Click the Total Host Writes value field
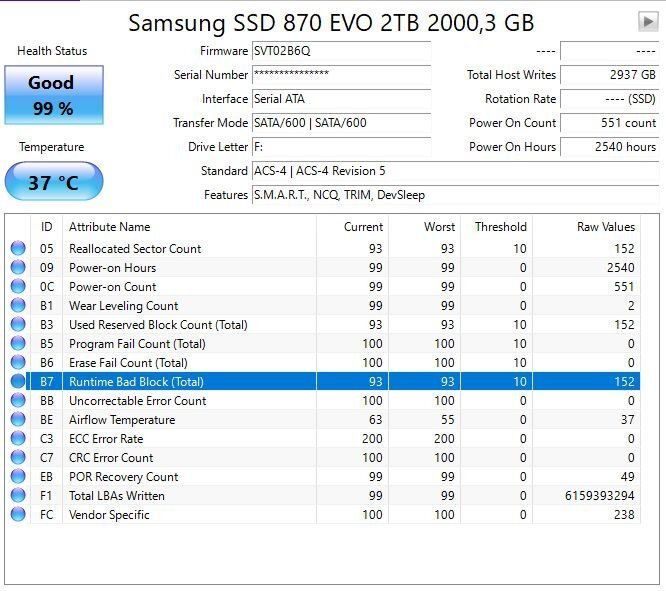Screen dimensions: 666x591 [x=610, y=75]
